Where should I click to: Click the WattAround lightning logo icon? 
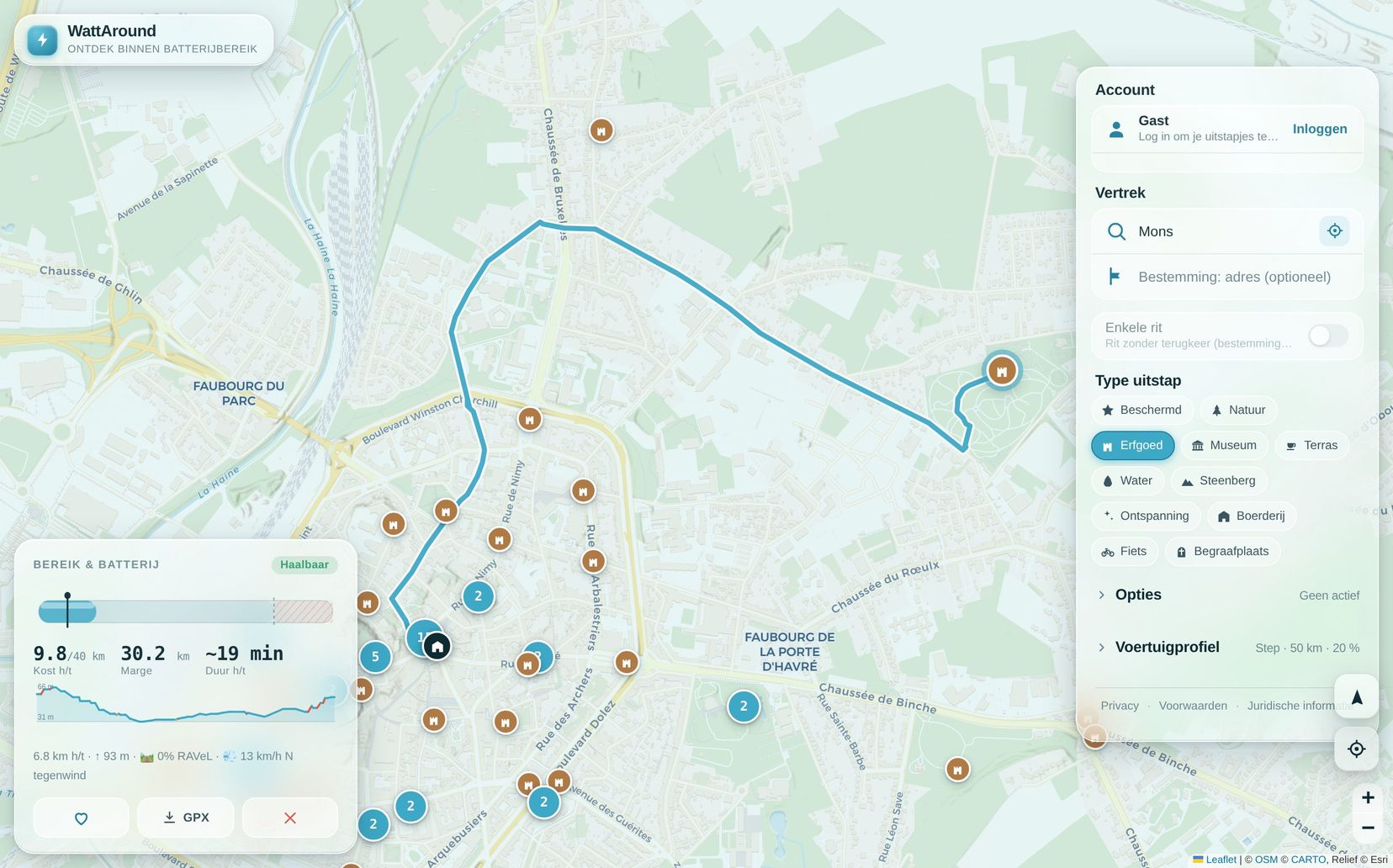[42, 40]
